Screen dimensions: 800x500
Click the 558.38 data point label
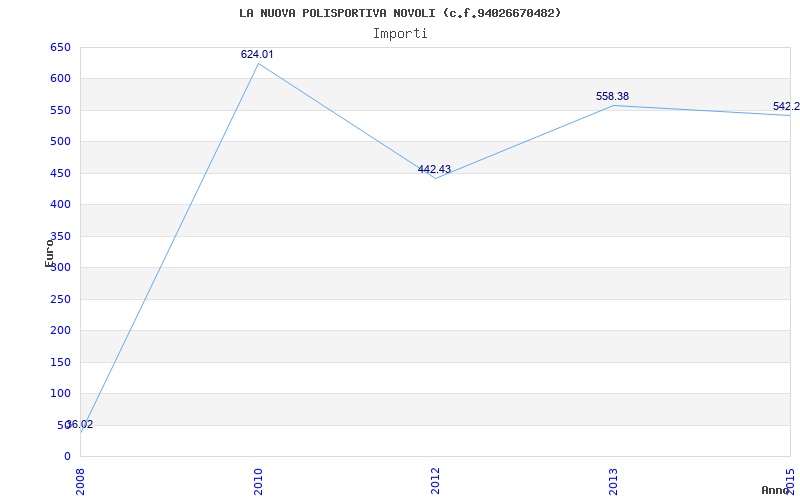(x=612, y=96)
